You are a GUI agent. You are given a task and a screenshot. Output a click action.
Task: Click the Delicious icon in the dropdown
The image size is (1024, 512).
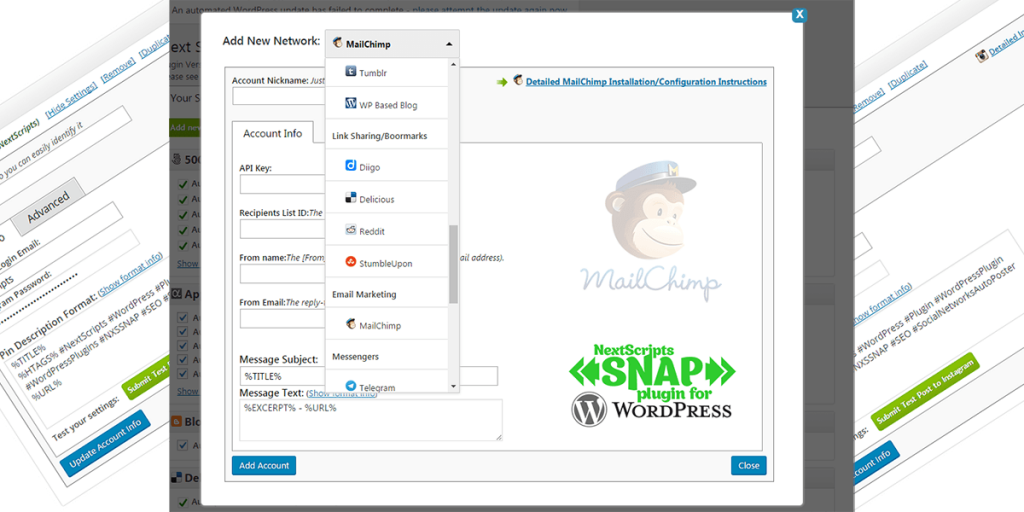[350, 198]
